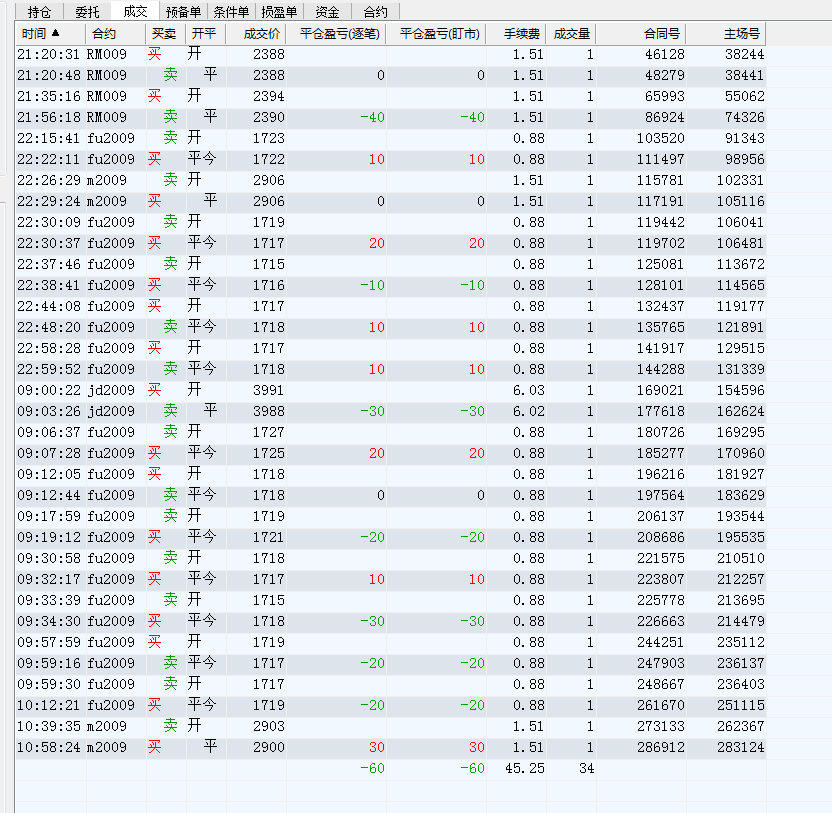Viewport: 832px width, 813px height.
Task: Select the 09:12:05 fu2009 row
Action: pyautogui.click(x=391, y=474)
